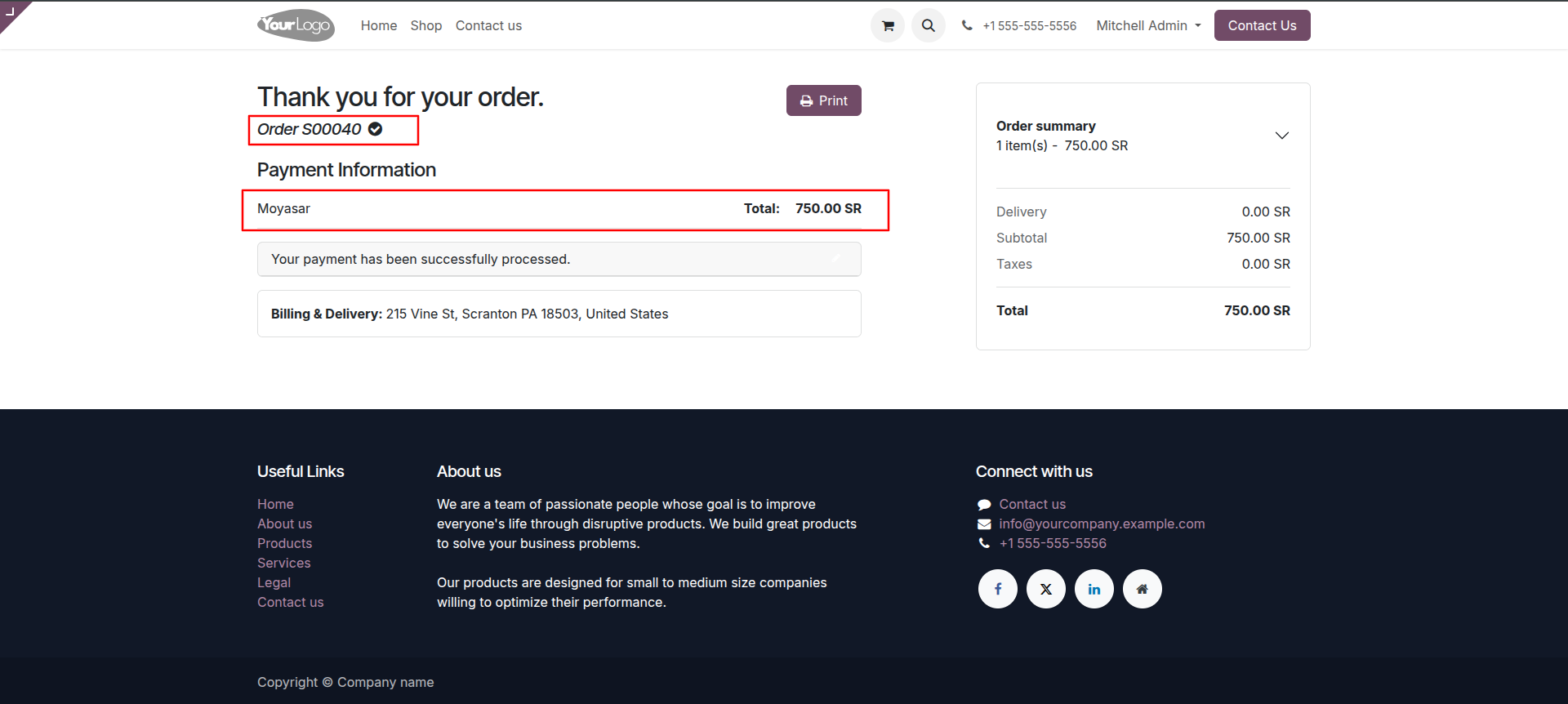Open Contact us in the top menu
This screenshot has height=704, width=1568.
(488, 25)
